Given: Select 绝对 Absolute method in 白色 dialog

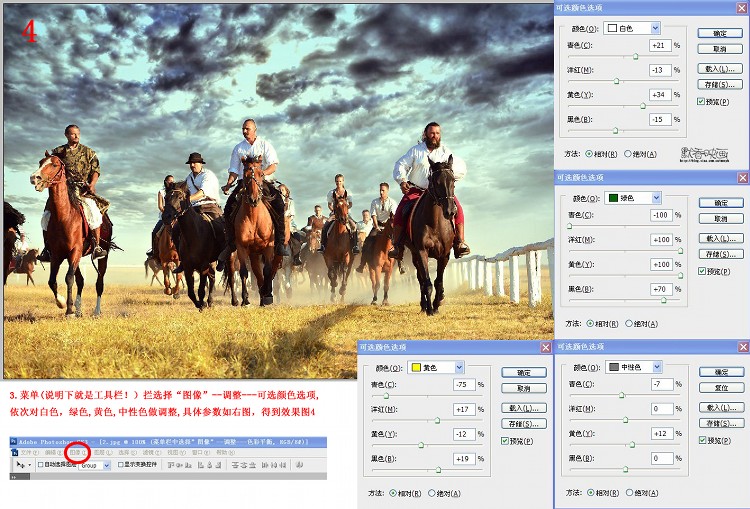Looking at the screenshot, I should pos(628,154).
